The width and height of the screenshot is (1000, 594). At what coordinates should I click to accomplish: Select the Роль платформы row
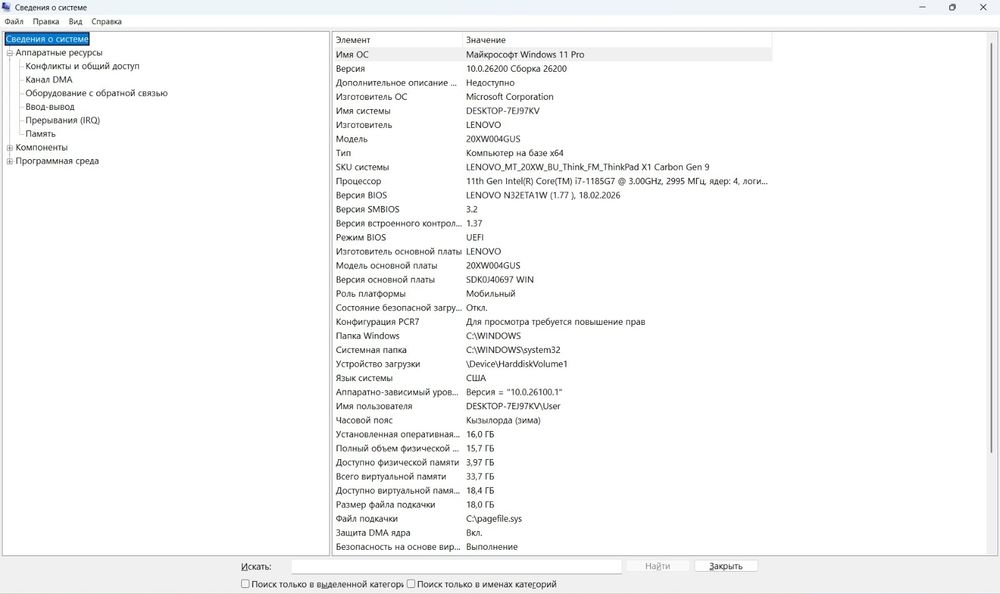click(x=552, y=293)
